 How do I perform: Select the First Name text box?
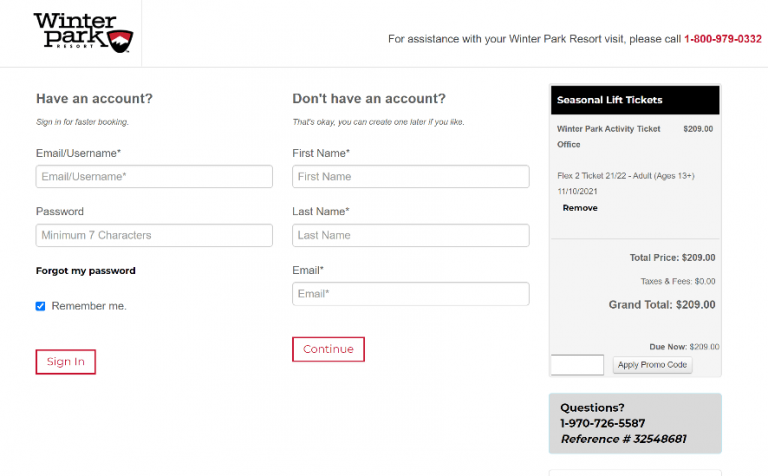tap(410, 176)
